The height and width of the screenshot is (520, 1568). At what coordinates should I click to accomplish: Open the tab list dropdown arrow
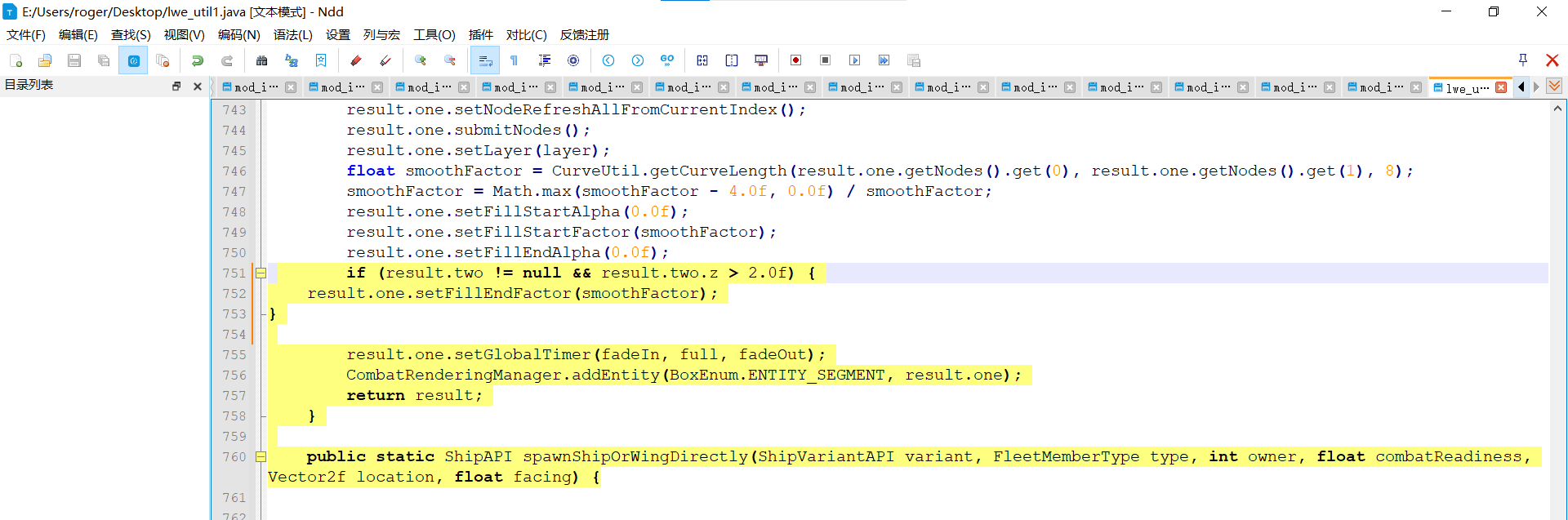click(x=1554, y=87)
